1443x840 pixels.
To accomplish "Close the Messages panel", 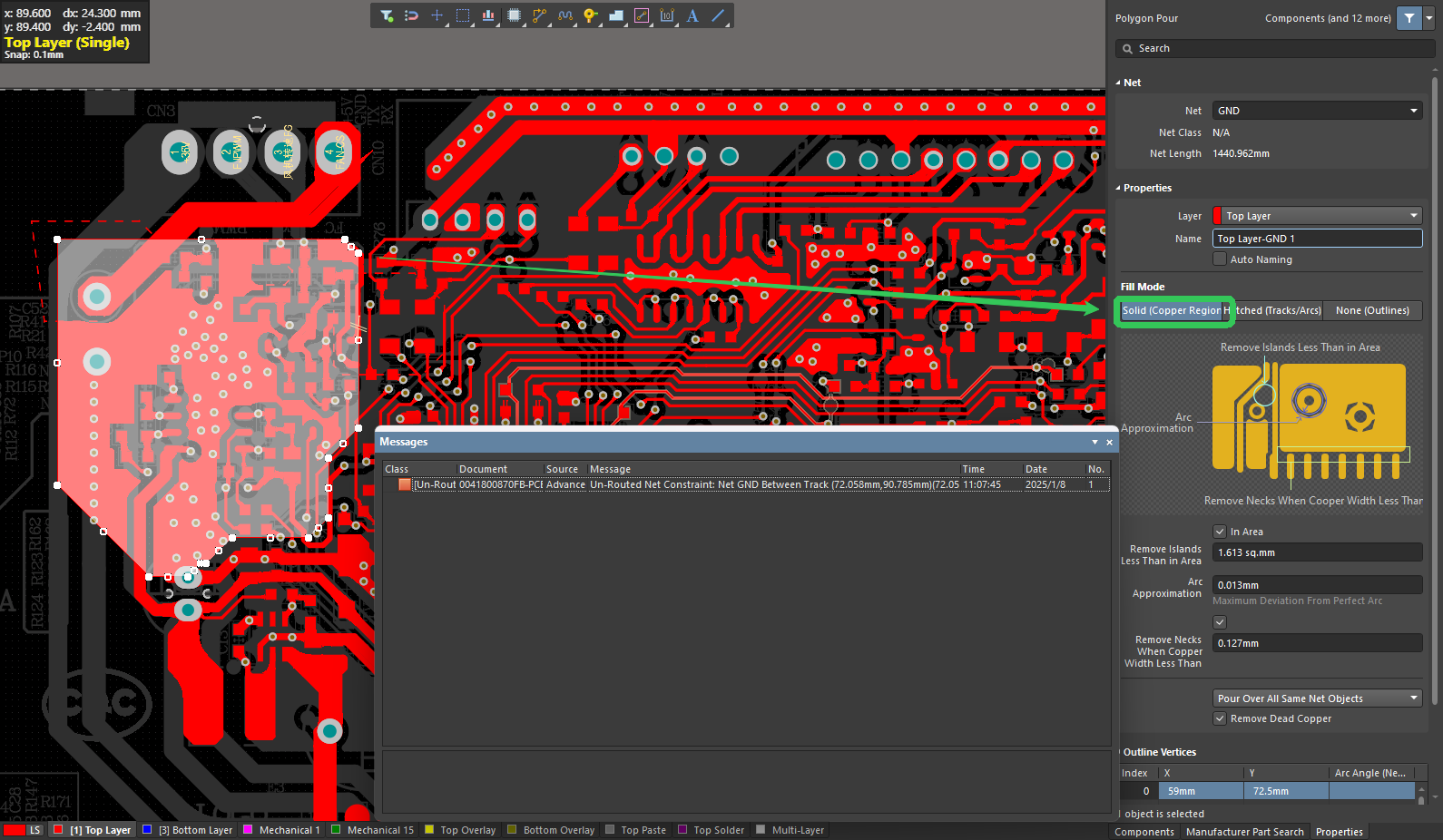I will pyautogui.click(x=1109, y=443).
